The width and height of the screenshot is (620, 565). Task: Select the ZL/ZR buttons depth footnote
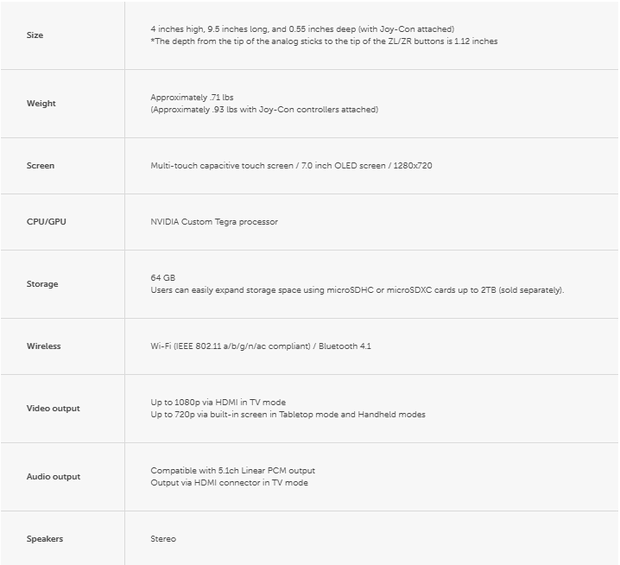(324, 41)
